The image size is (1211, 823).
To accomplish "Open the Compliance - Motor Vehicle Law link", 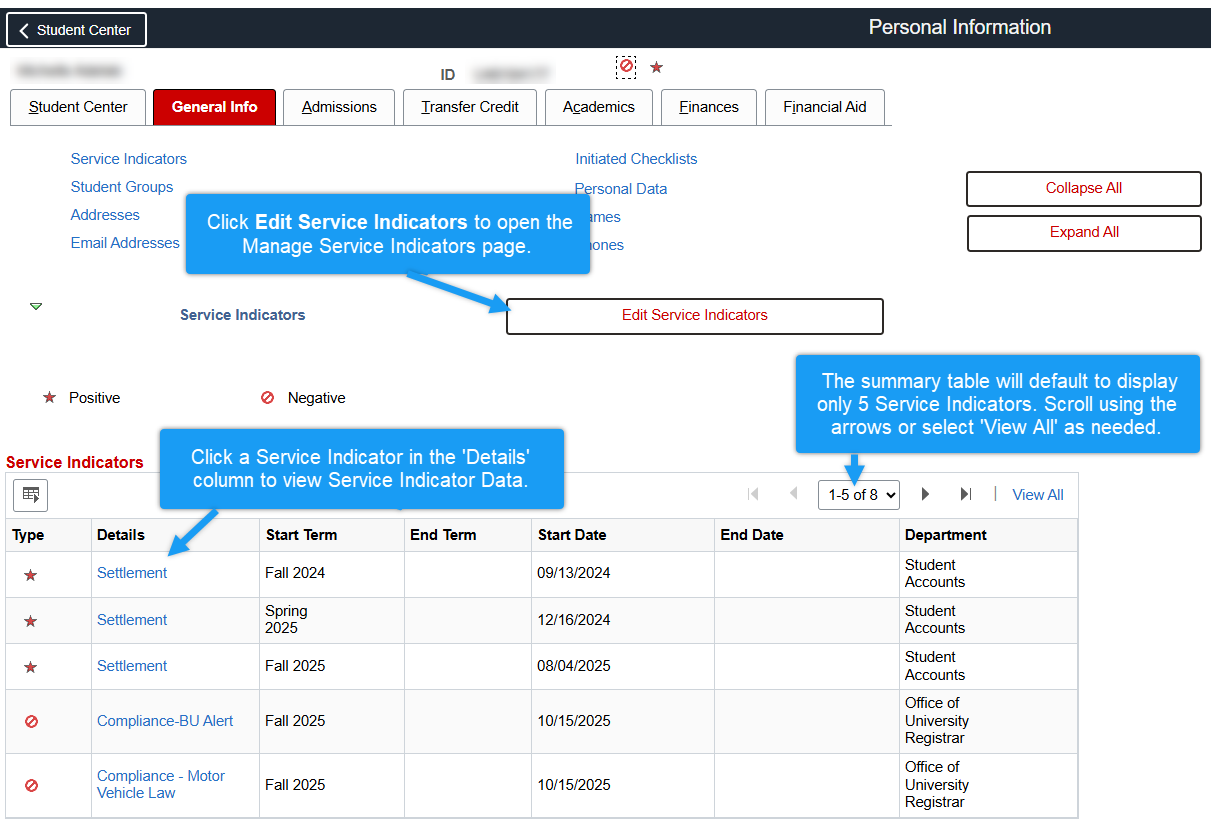I will [160, 784].
